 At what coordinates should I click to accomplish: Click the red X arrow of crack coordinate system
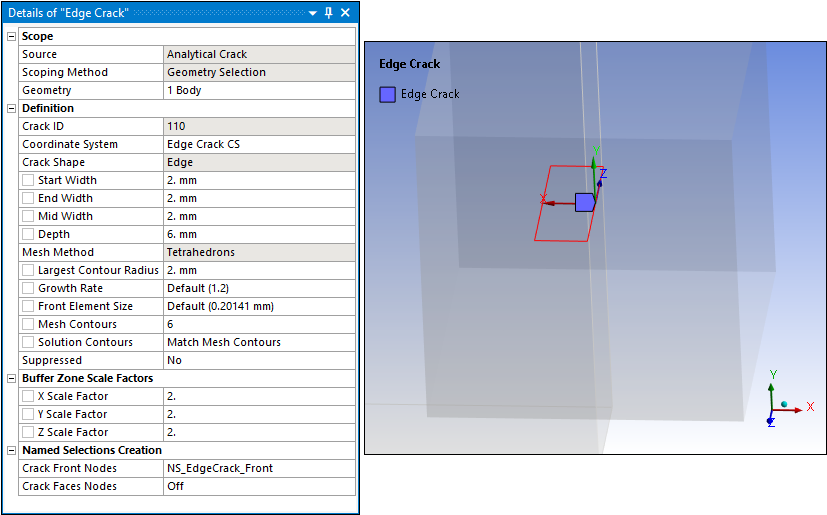pos(559,203)
